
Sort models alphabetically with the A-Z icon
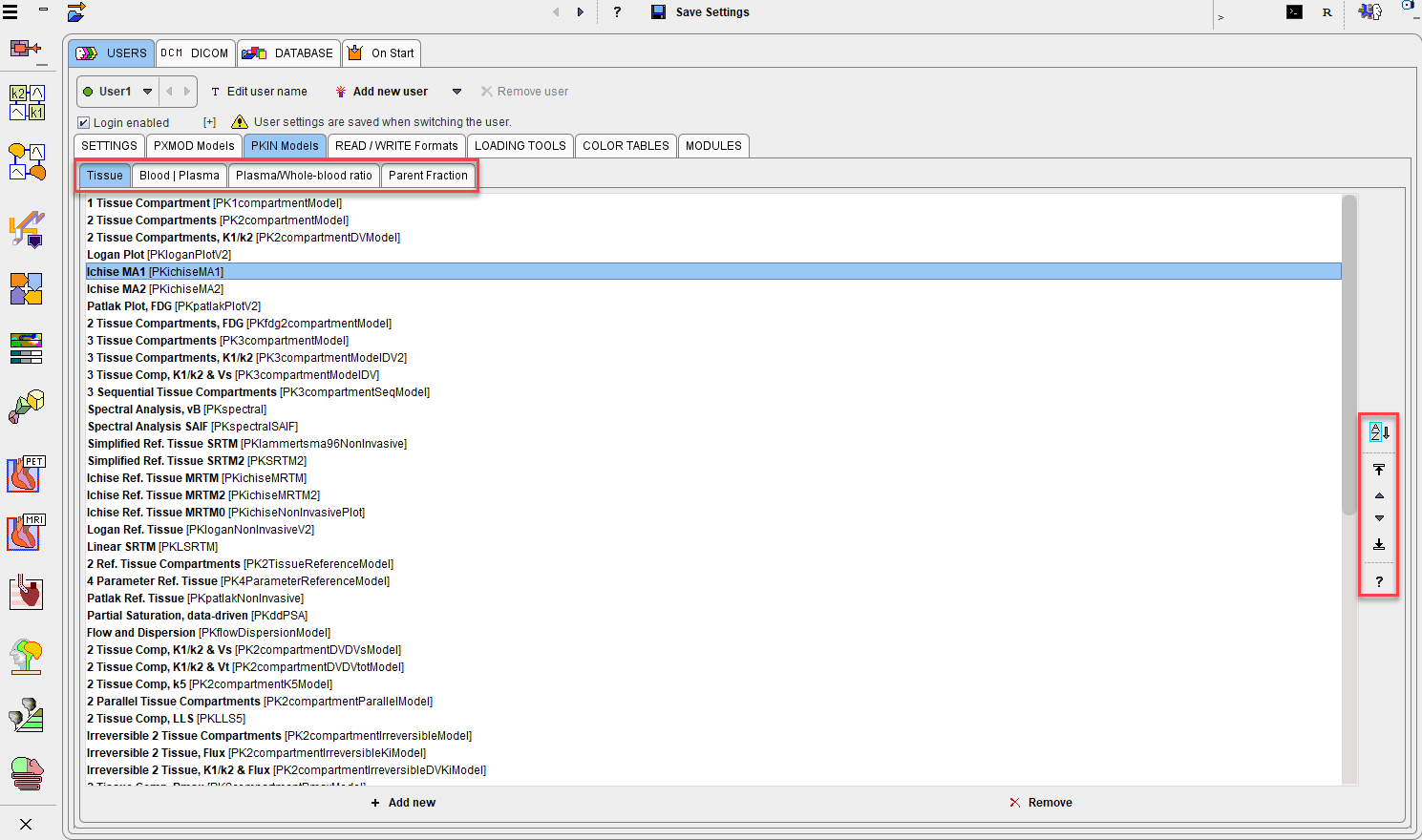(x=1379, y=432)
